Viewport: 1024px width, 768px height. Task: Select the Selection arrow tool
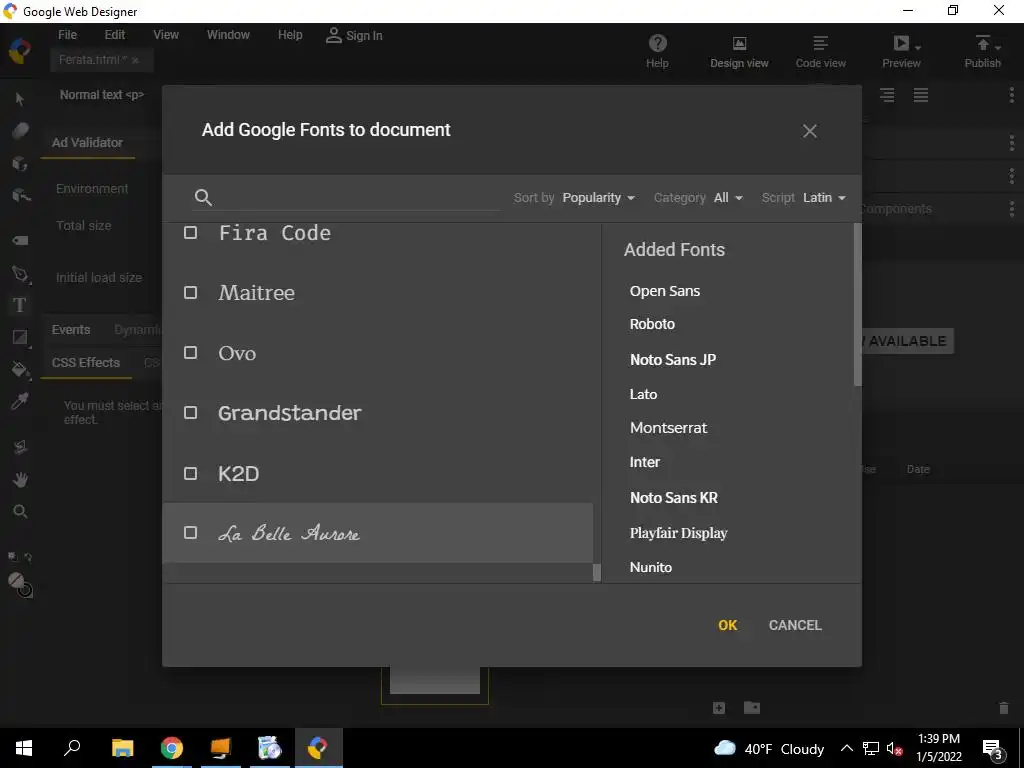click(20, 99)
